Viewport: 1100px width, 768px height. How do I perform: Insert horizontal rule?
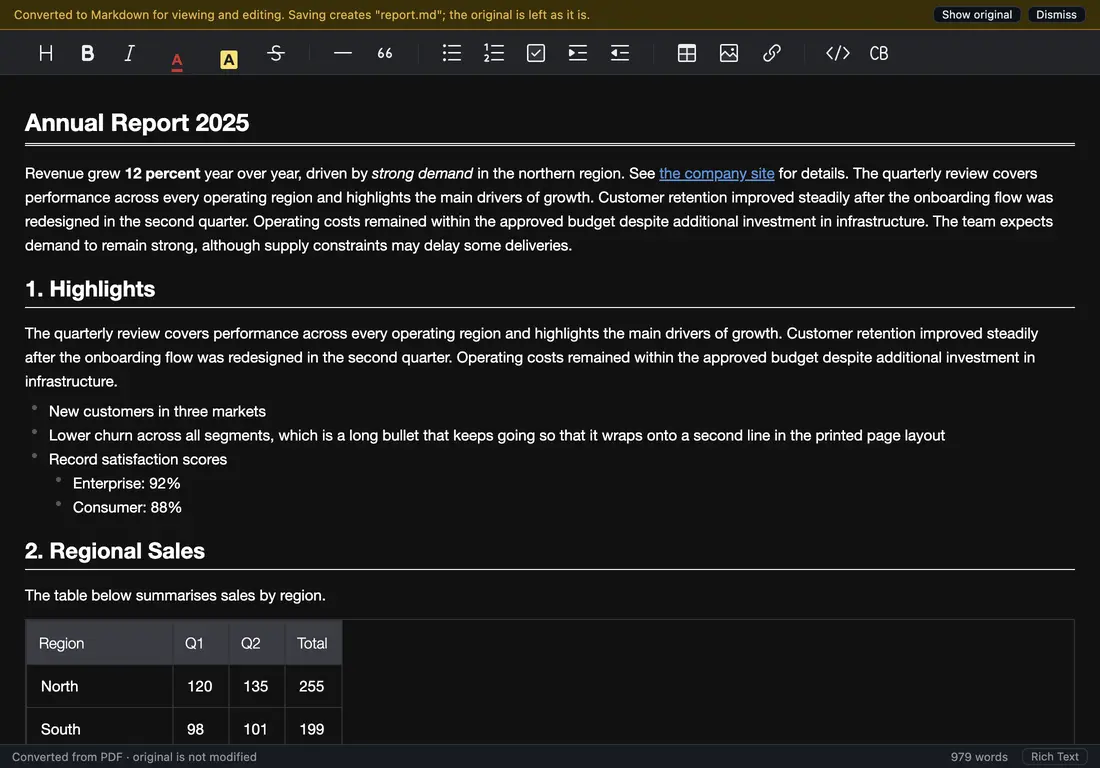[x=342, y=53]
